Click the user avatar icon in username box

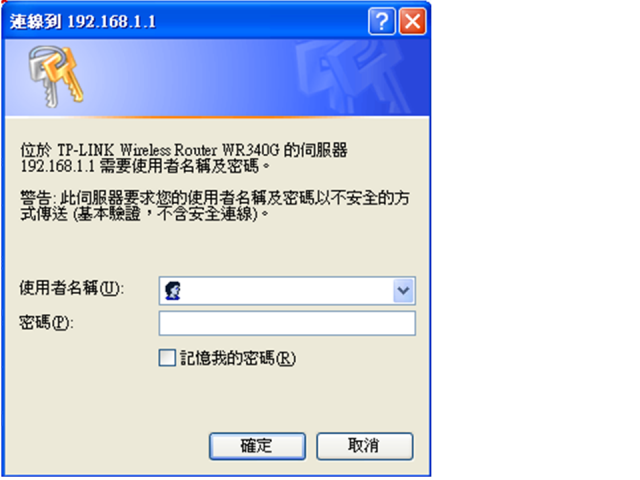click(173, 291)
